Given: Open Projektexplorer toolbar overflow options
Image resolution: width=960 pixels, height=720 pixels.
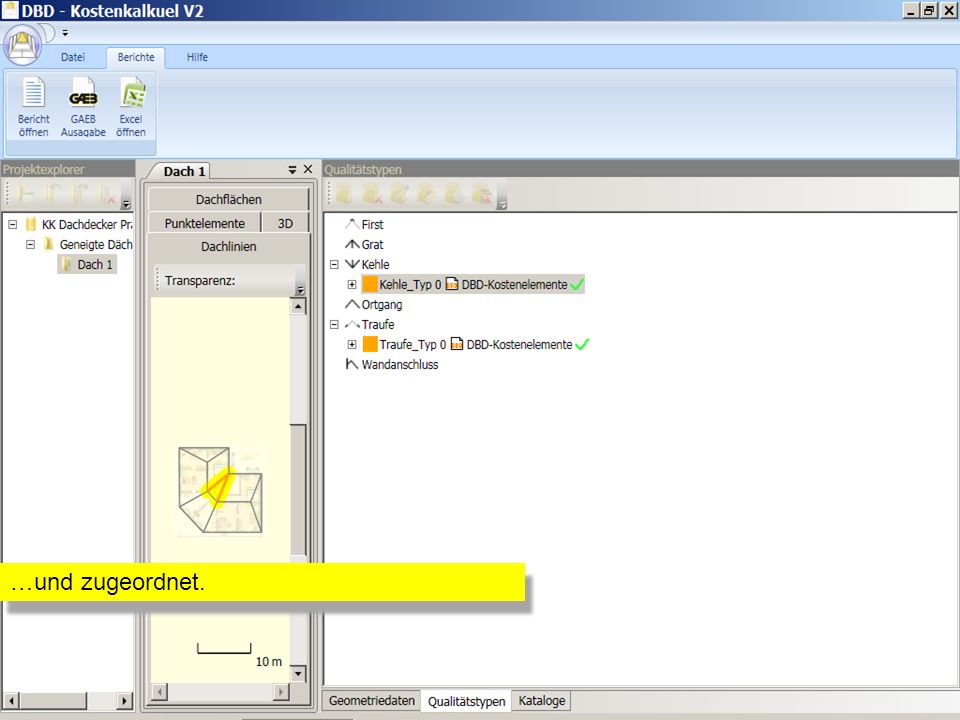Looking at the screenshot, I should click(x=126, y=204).
